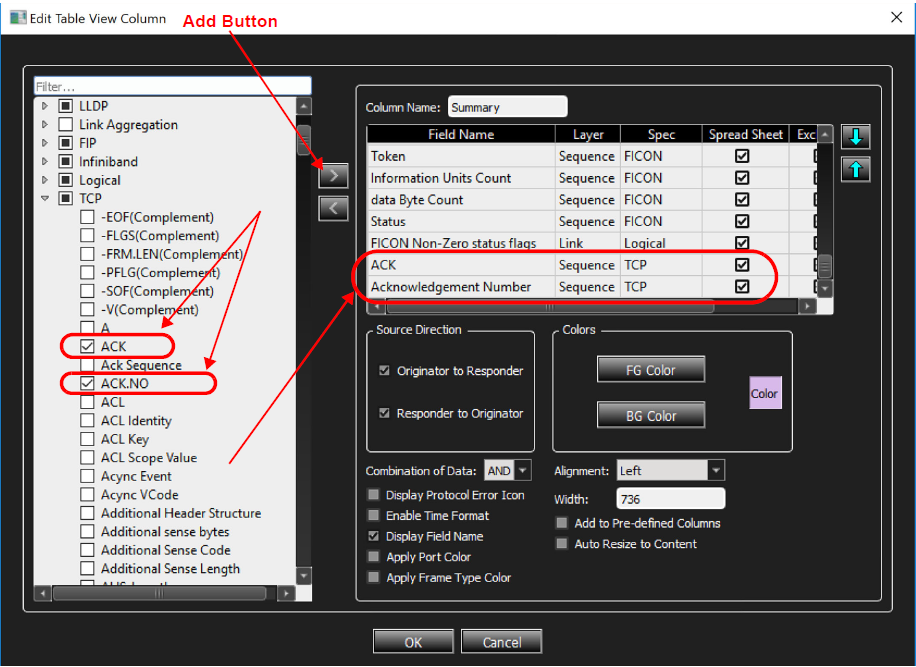Open Combination of Data AND dropdown

523,470
